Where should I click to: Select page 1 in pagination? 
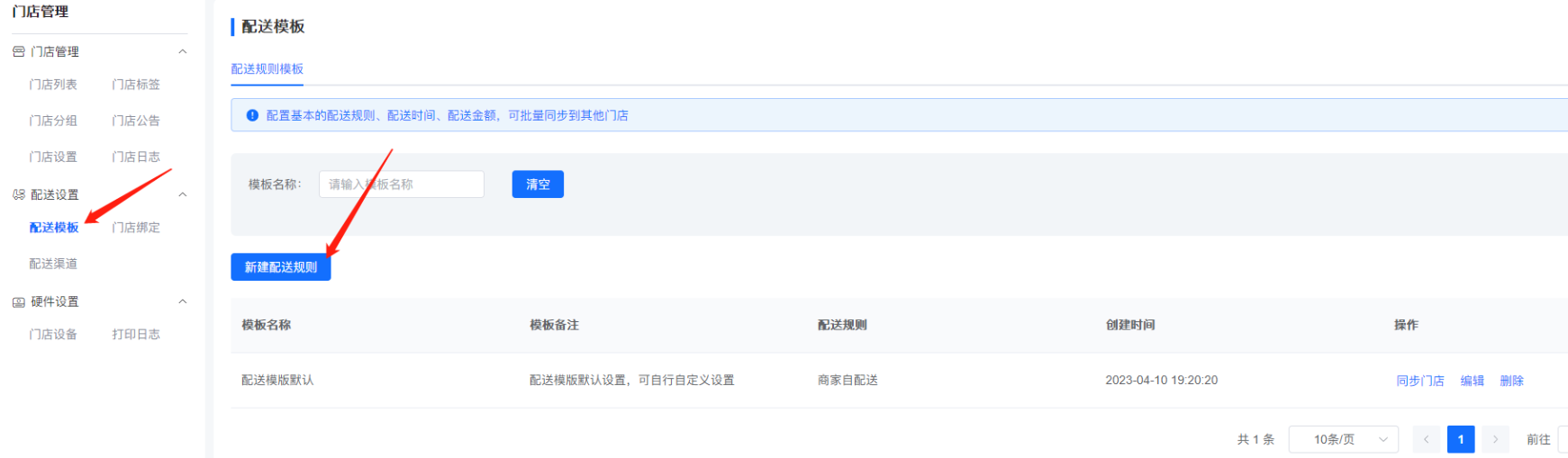tap(1461, 439)
